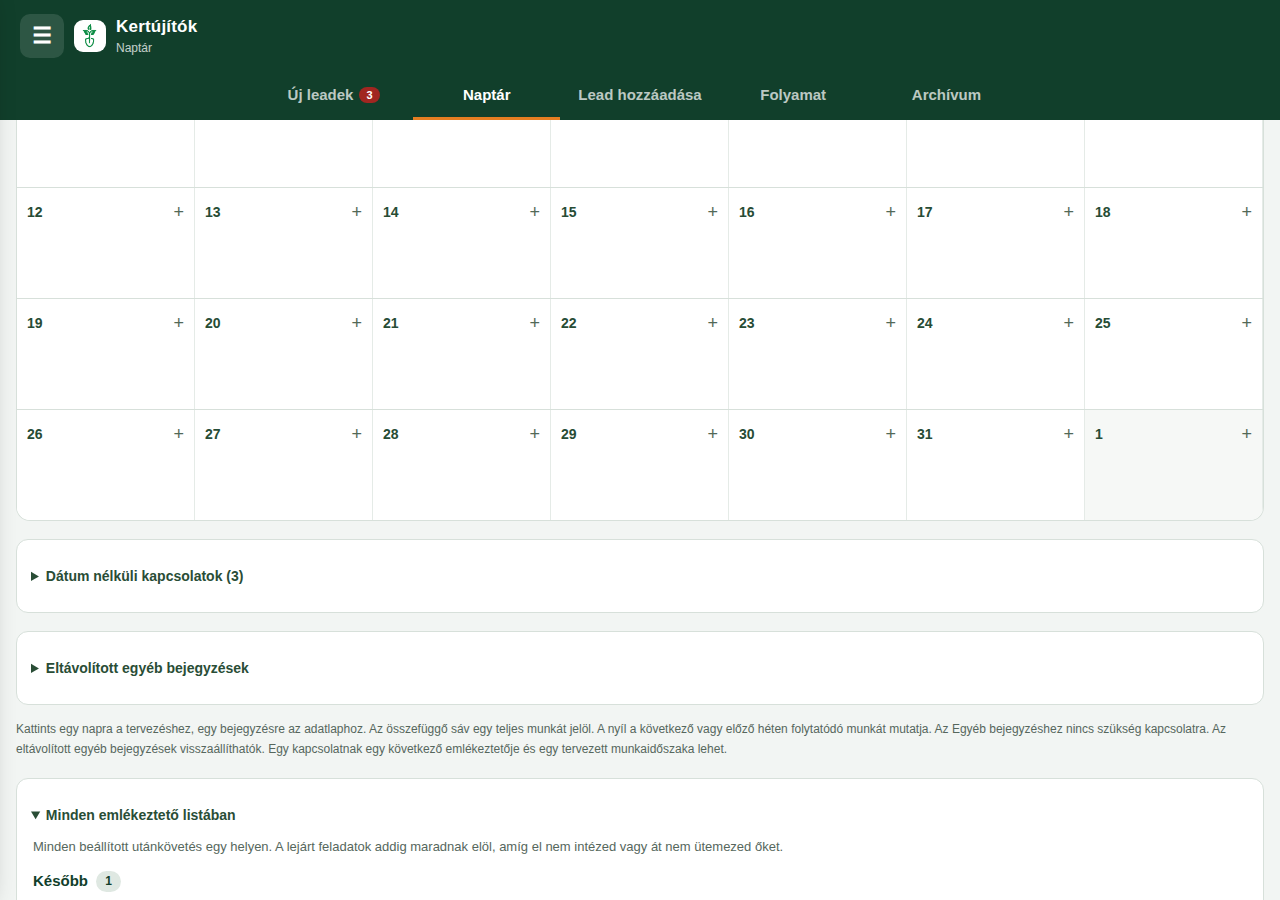Add entry on day 26
Image resolution: width=1280 pixels, height=900 pixels.
[x=179, y=434]
